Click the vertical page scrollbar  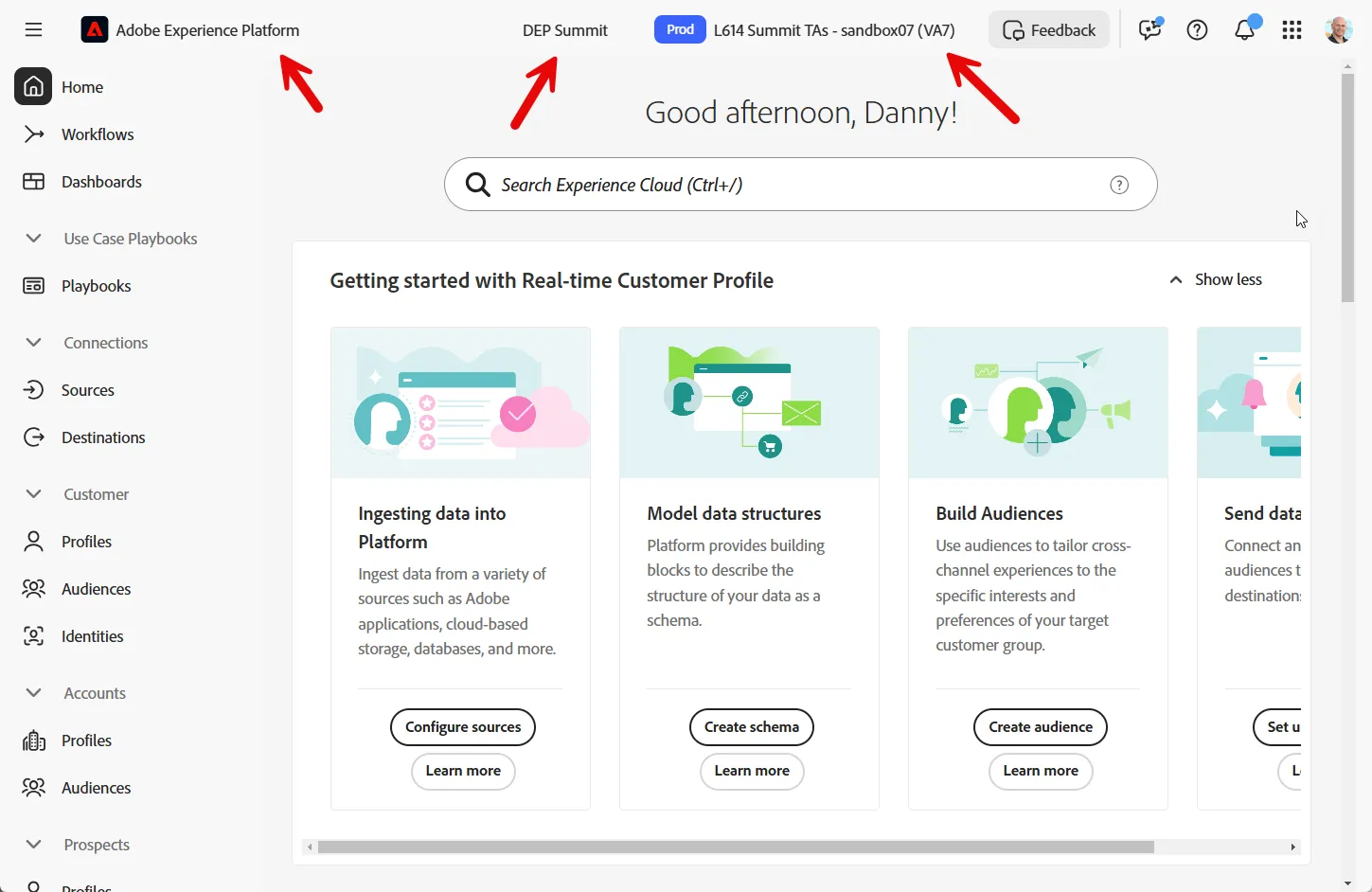coord(1348,188)
